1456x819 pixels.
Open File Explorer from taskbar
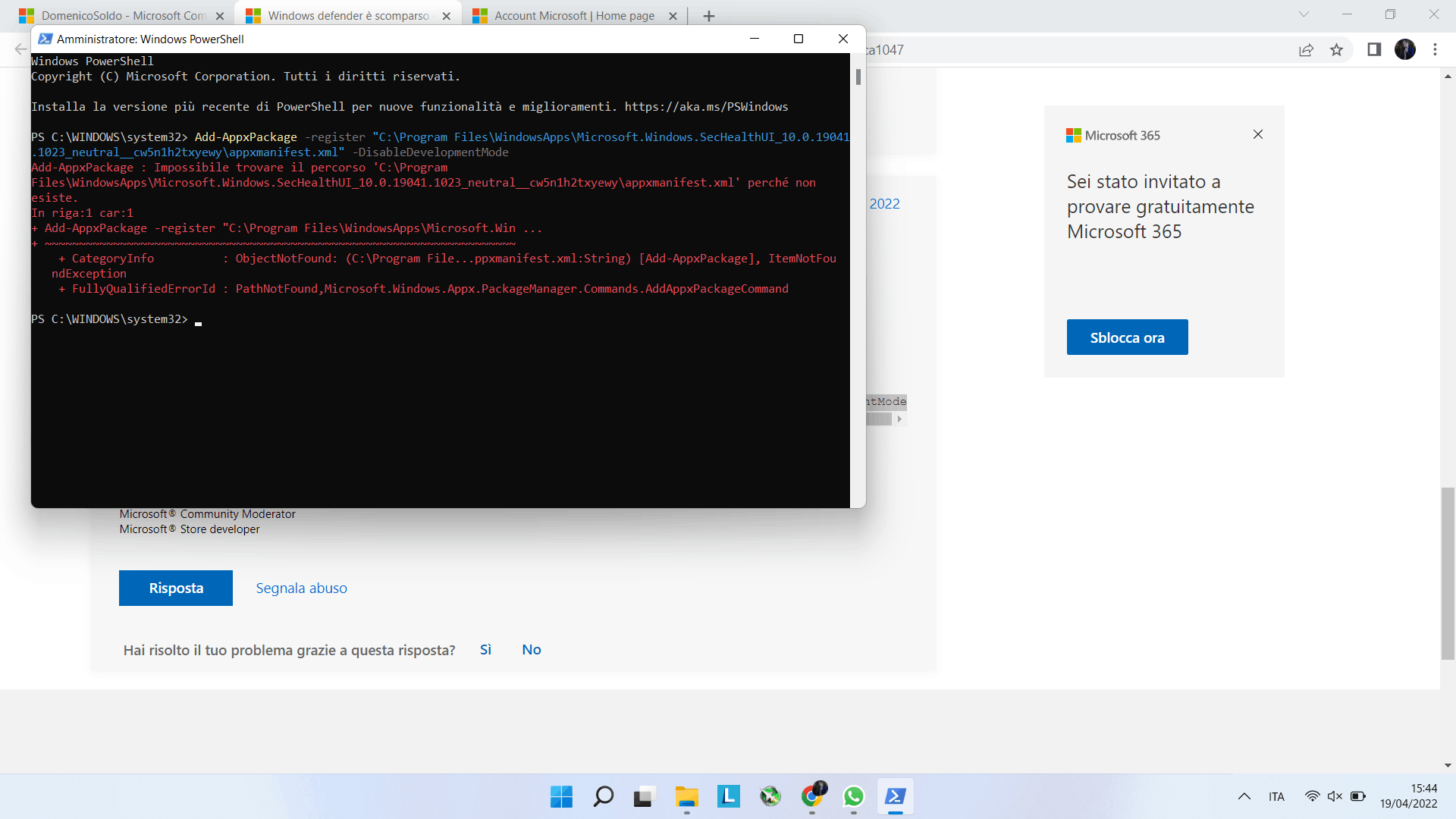click(686, 796)
